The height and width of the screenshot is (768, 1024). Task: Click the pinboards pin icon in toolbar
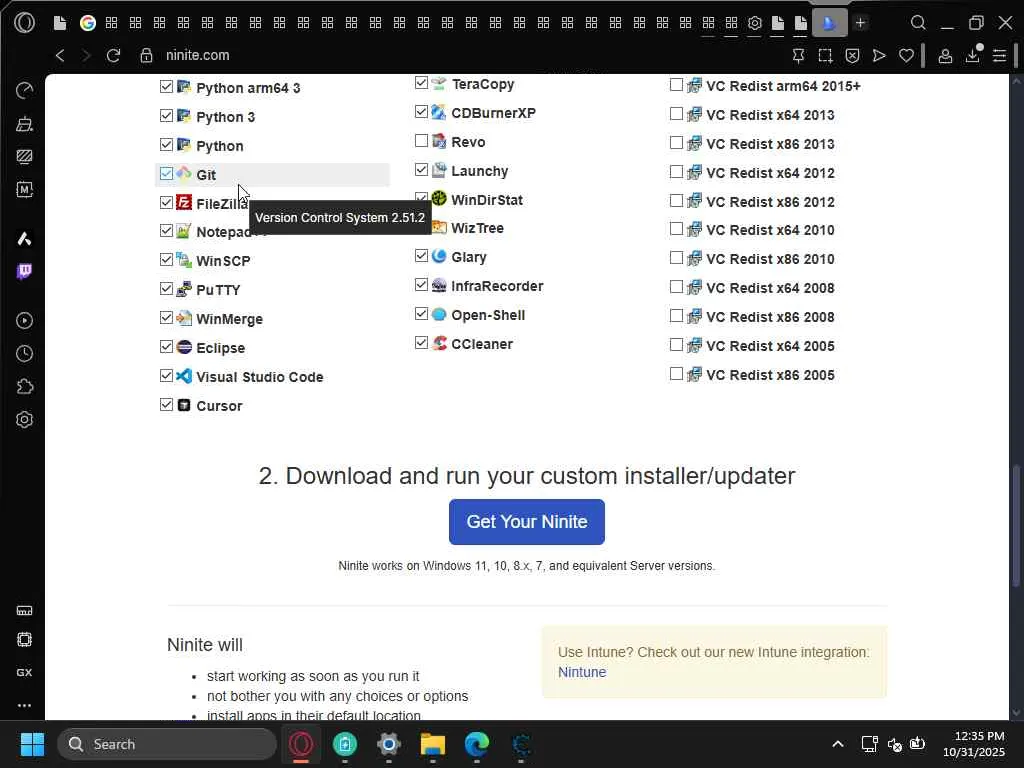point(798,56)
